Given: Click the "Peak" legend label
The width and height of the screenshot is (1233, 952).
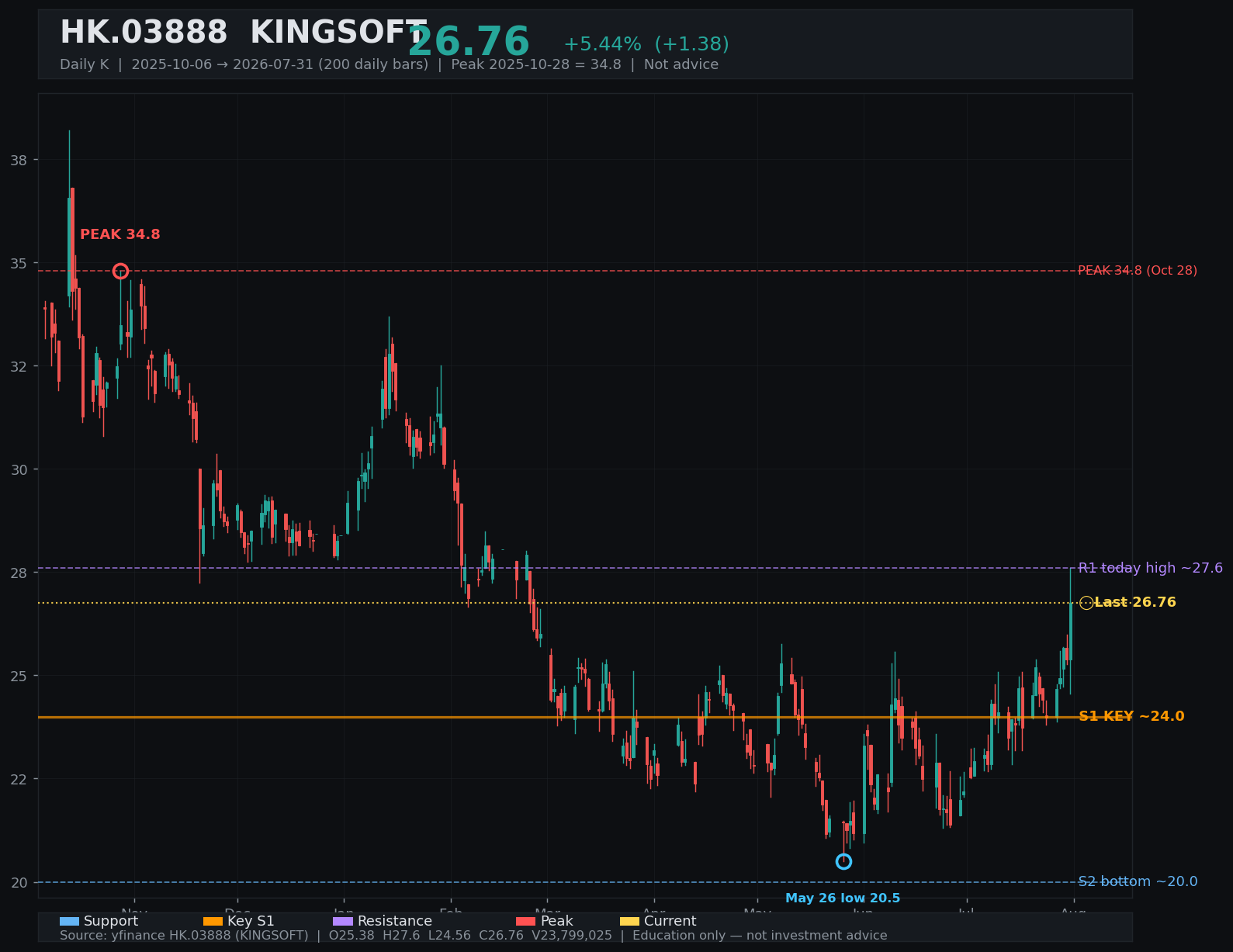Looking at the screenshot, I should coord(556,921).
